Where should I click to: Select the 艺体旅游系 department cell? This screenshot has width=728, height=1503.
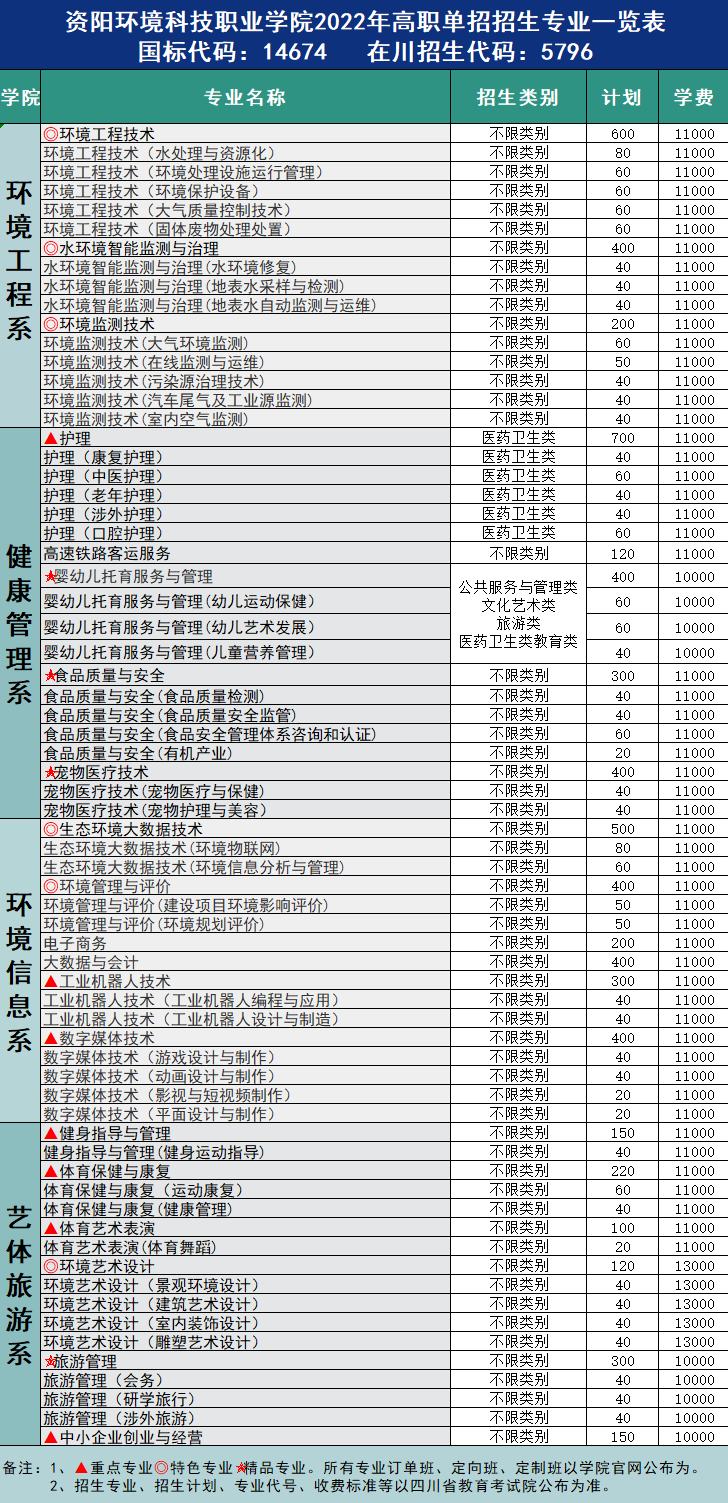click(20, 1284)
